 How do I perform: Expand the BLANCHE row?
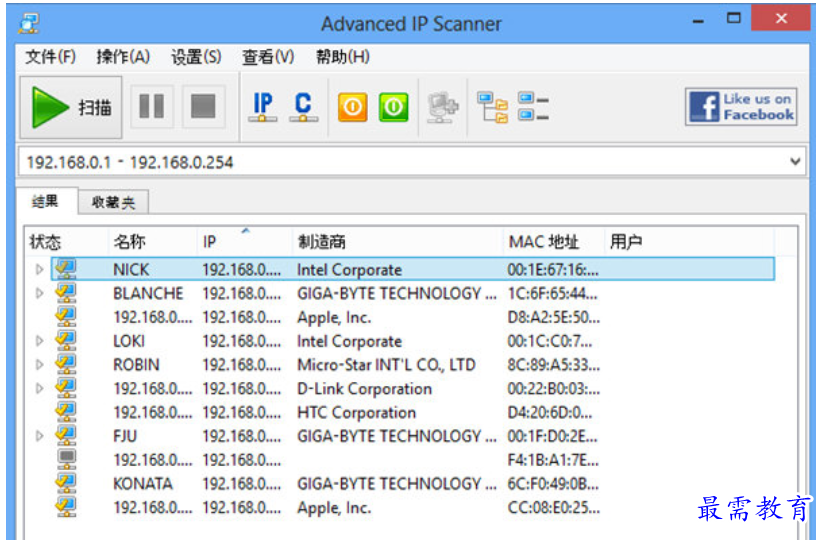coord(39,294)
